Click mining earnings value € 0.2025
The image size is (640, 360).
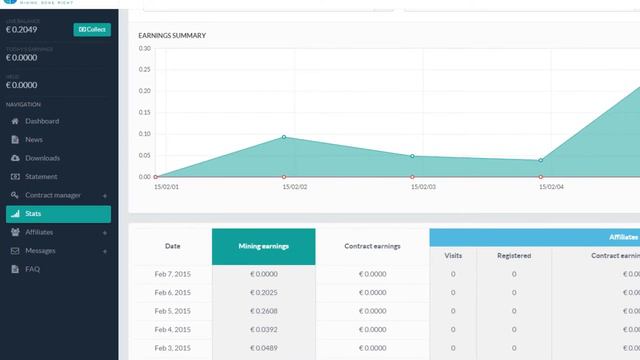click(264, 293)
